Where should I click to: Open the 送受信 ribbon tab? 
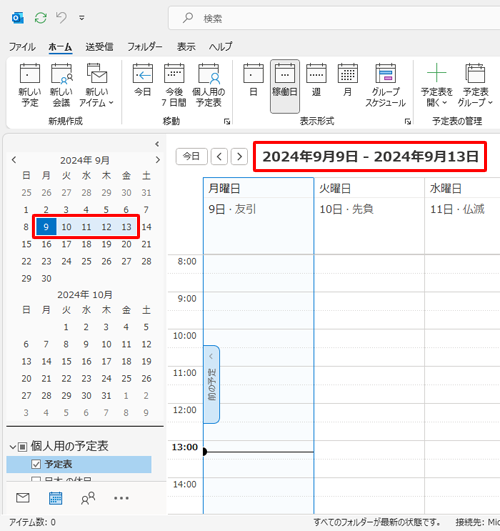click(99, 47)
